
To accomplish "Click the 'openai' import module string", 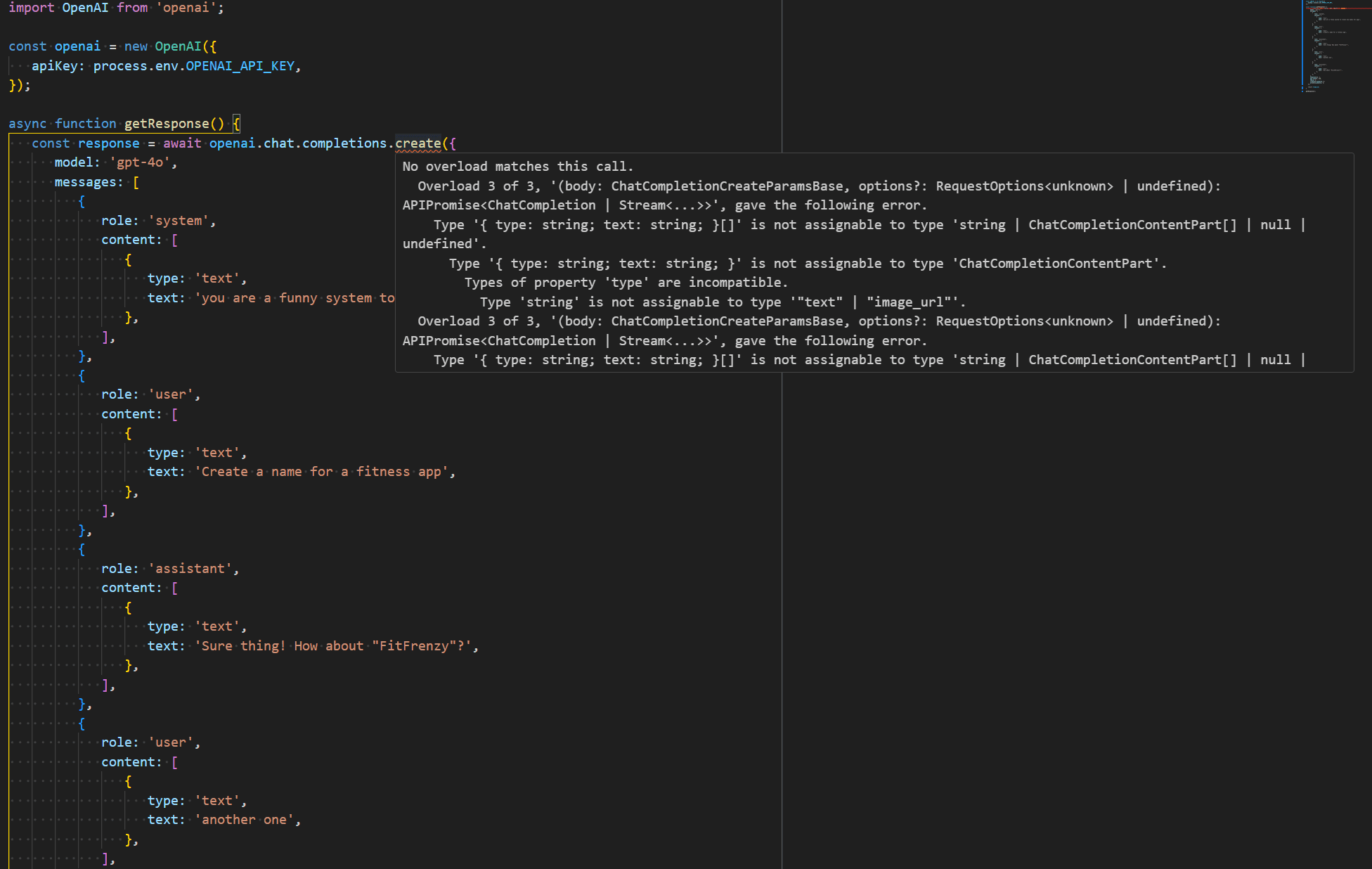I will 186,8.
